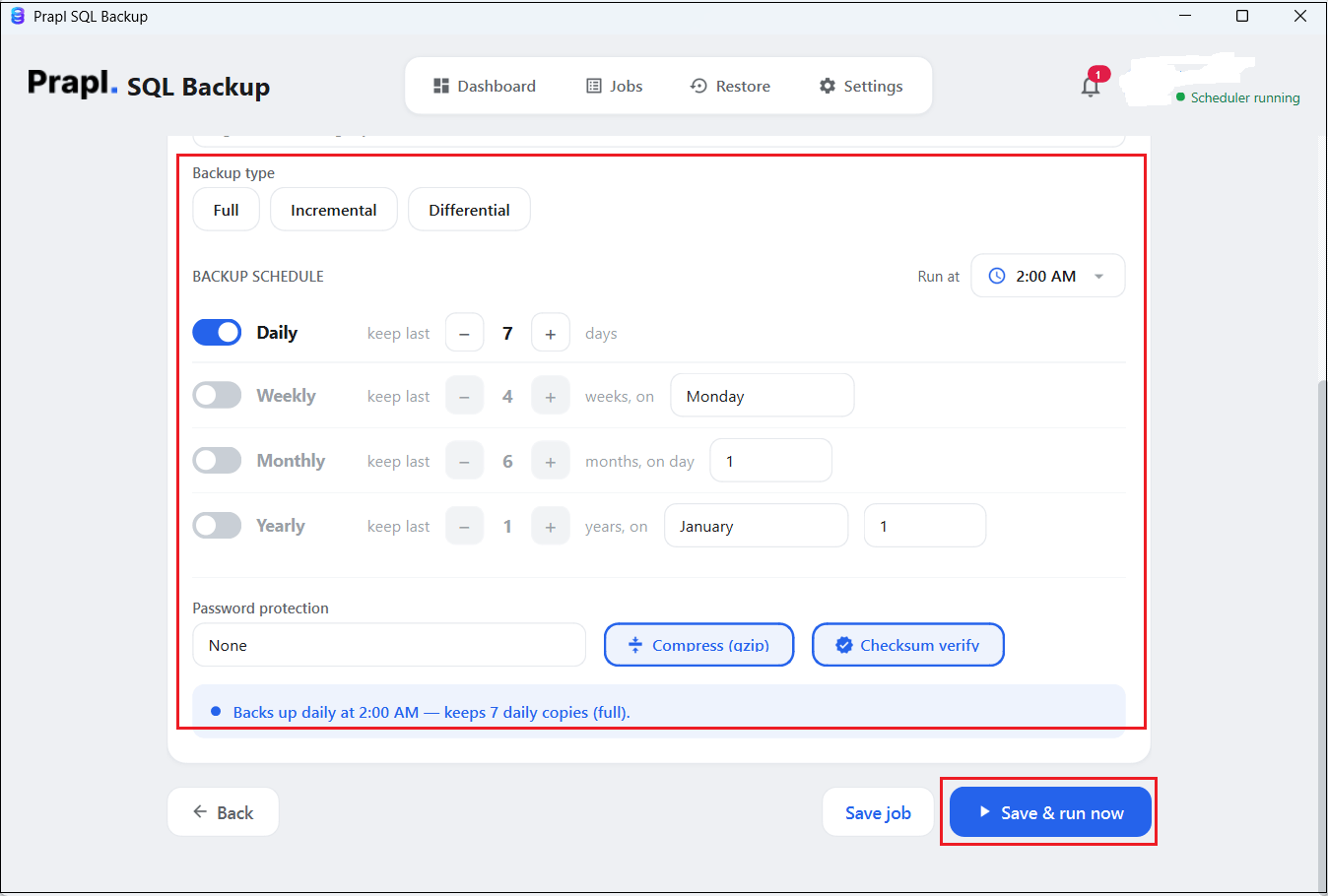The height and width of the screenshot is (896, 1328).
Task: Increase the Monthly keep-last months count
Action: click(551, 461)
